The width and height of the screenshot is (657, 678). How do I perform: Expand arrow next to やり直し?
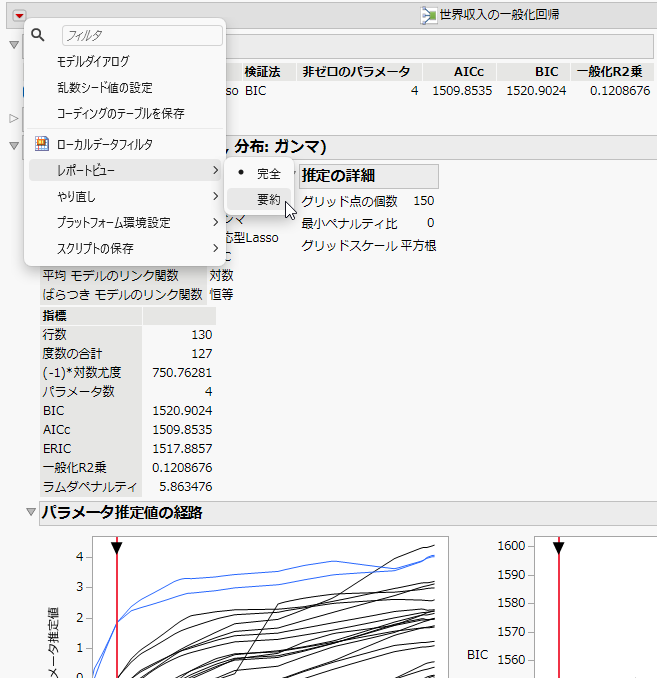[215, 197]
